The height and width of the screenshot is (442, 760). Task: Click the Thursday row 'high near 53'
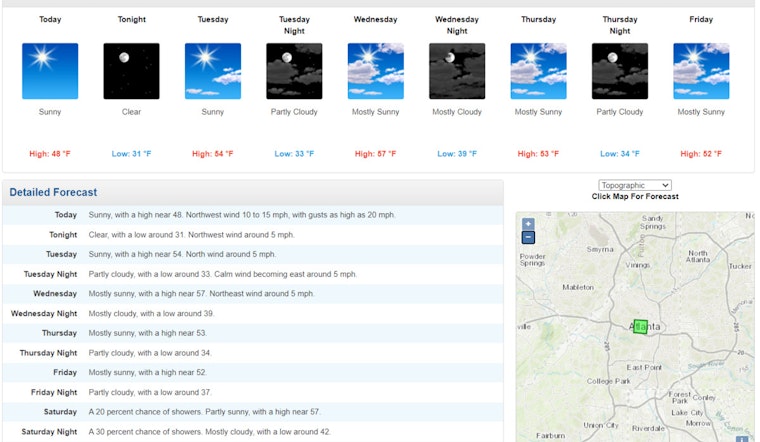point(253,333)
